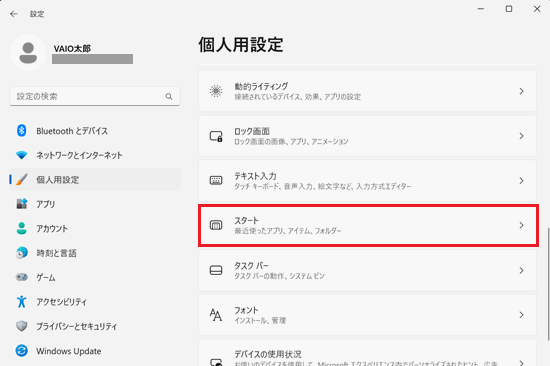Open スタート settings row
Image resolution: width=550 pixels, height=366 pixels.
click(x=368, y=226)
